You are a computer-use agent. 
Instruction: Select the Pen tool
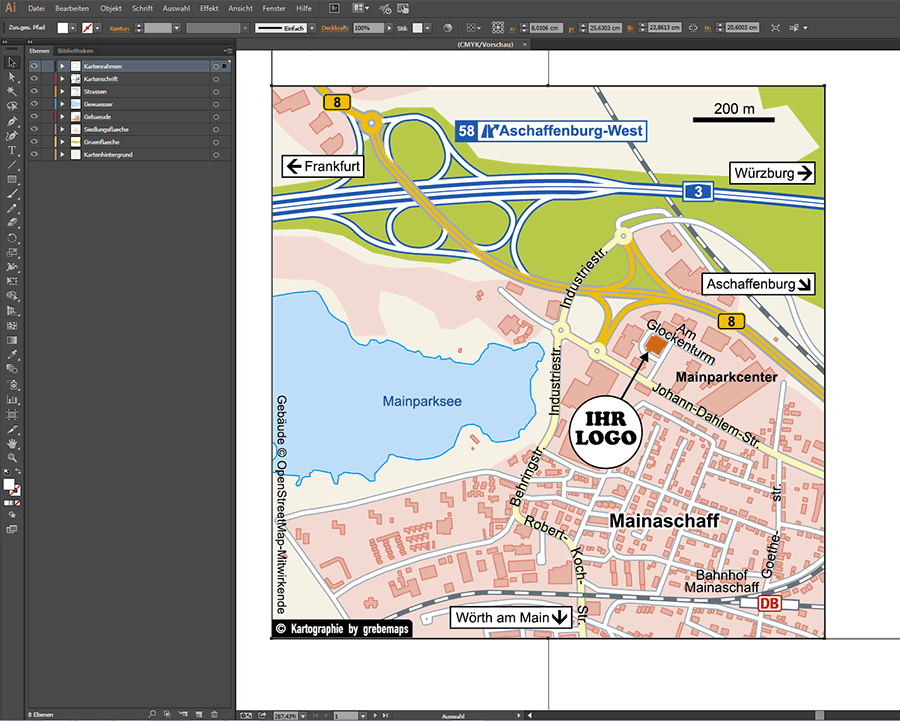12,120
